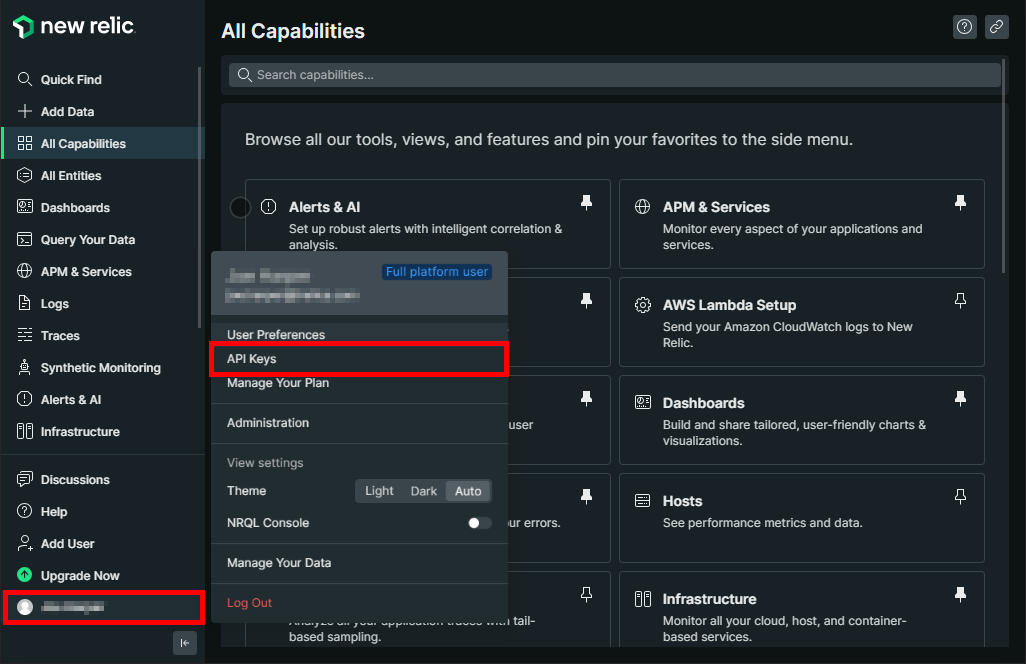This screenshot has width=1026, height=664.
Task: Select the Auto theme option
Action: point(468,491)
